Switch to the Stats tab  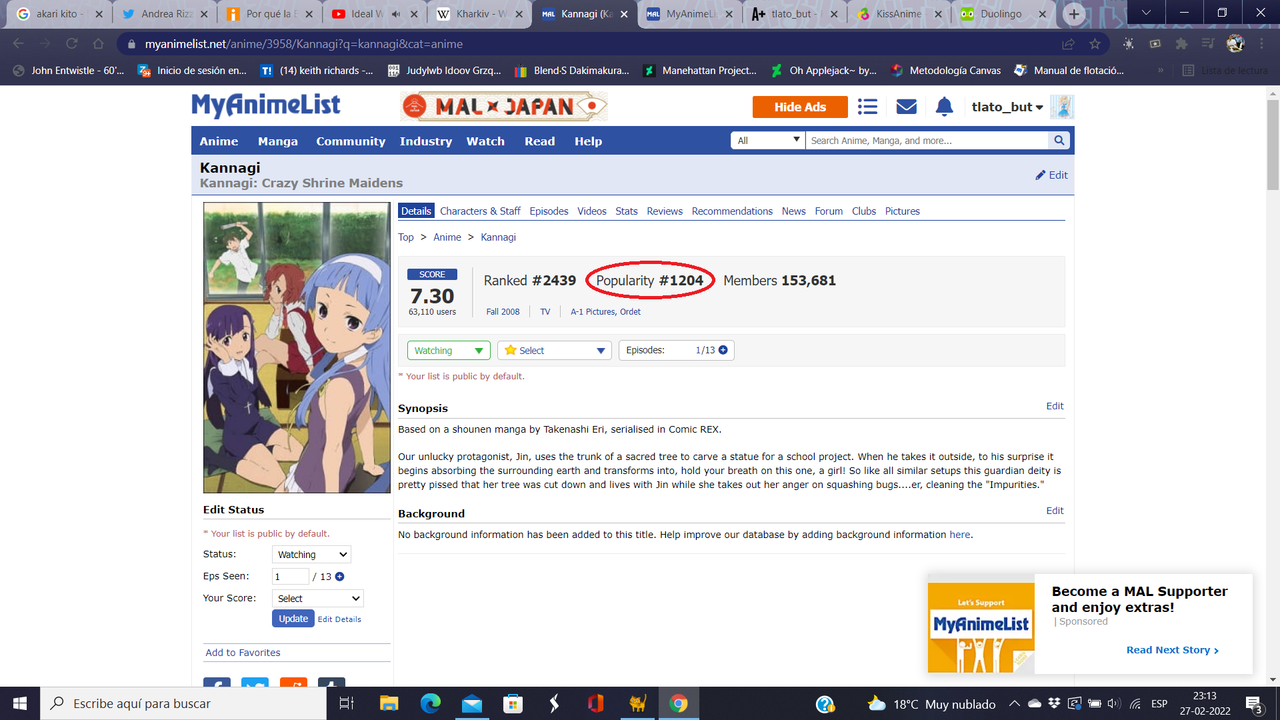pos(626,211)
